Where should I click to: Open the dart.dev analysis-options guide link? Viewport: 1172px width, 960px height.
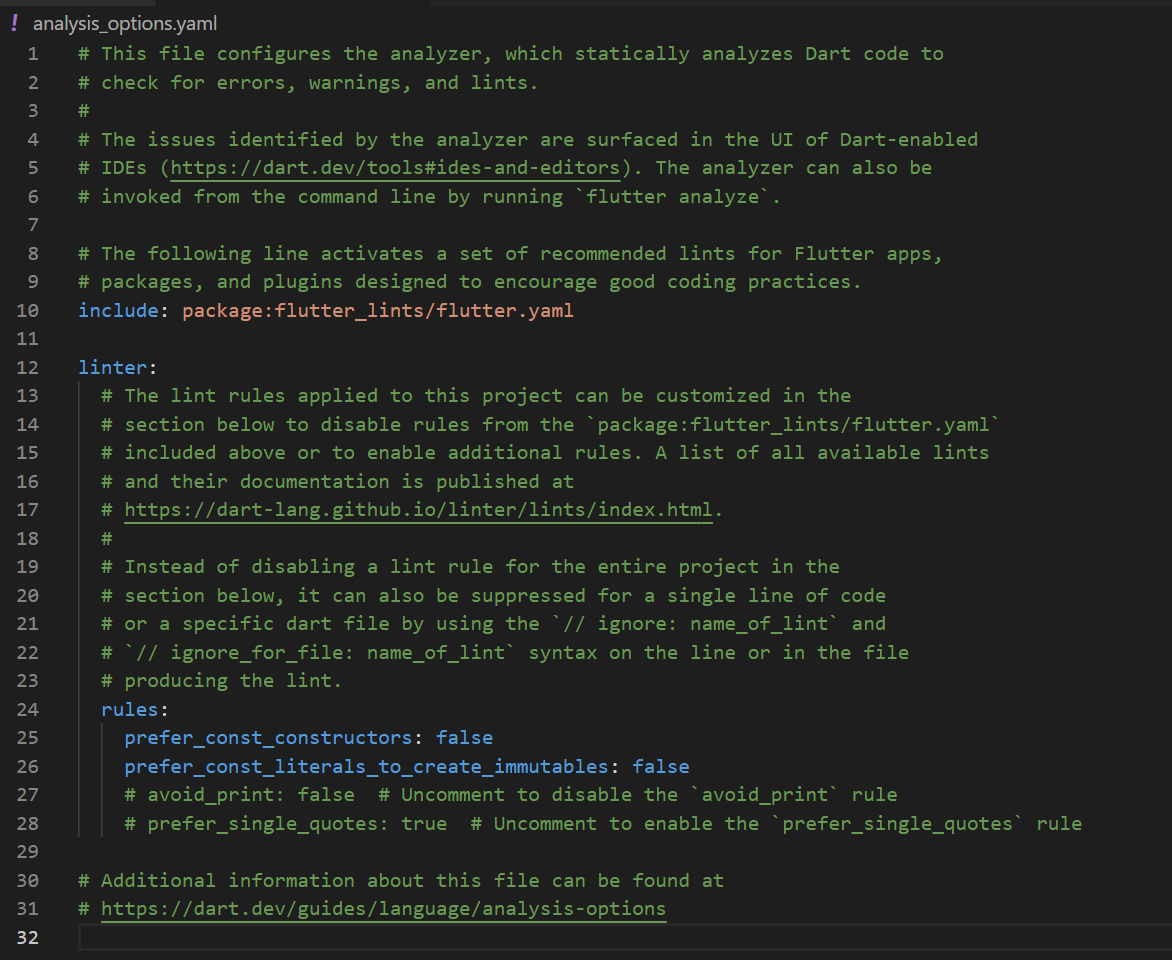tap(383, 909)
